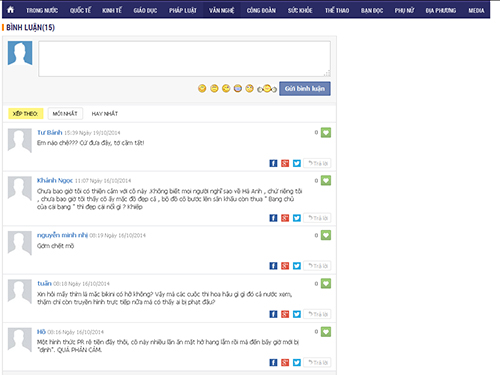Image resolution: width=500 pixels, height=375 pixels.
Task: Share Hồ's comment on Facebook
Action: [273, 362]
